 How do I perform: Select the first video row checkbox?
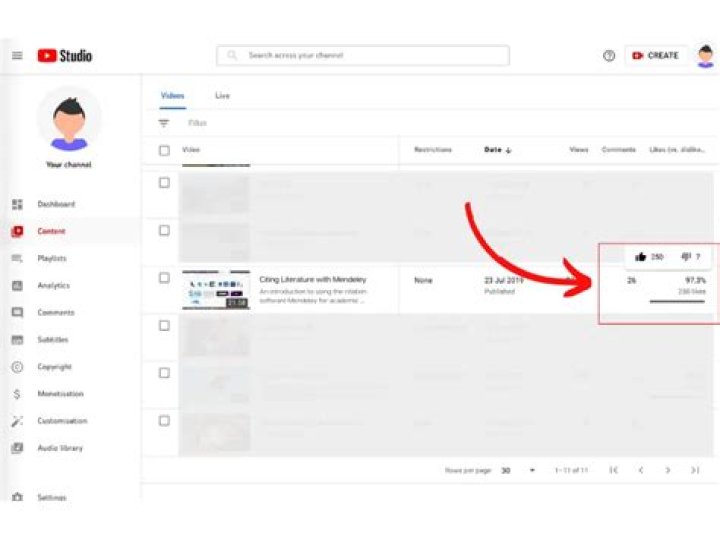[164, 183]
